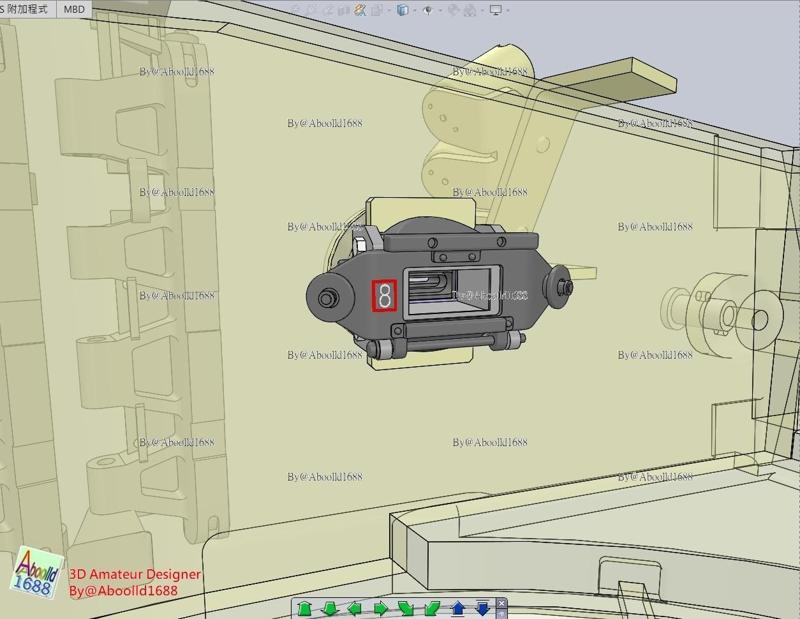
Task: Select the hex bolt on mechanism's left end
Action: pyautogui.click(x=327, y=298)
